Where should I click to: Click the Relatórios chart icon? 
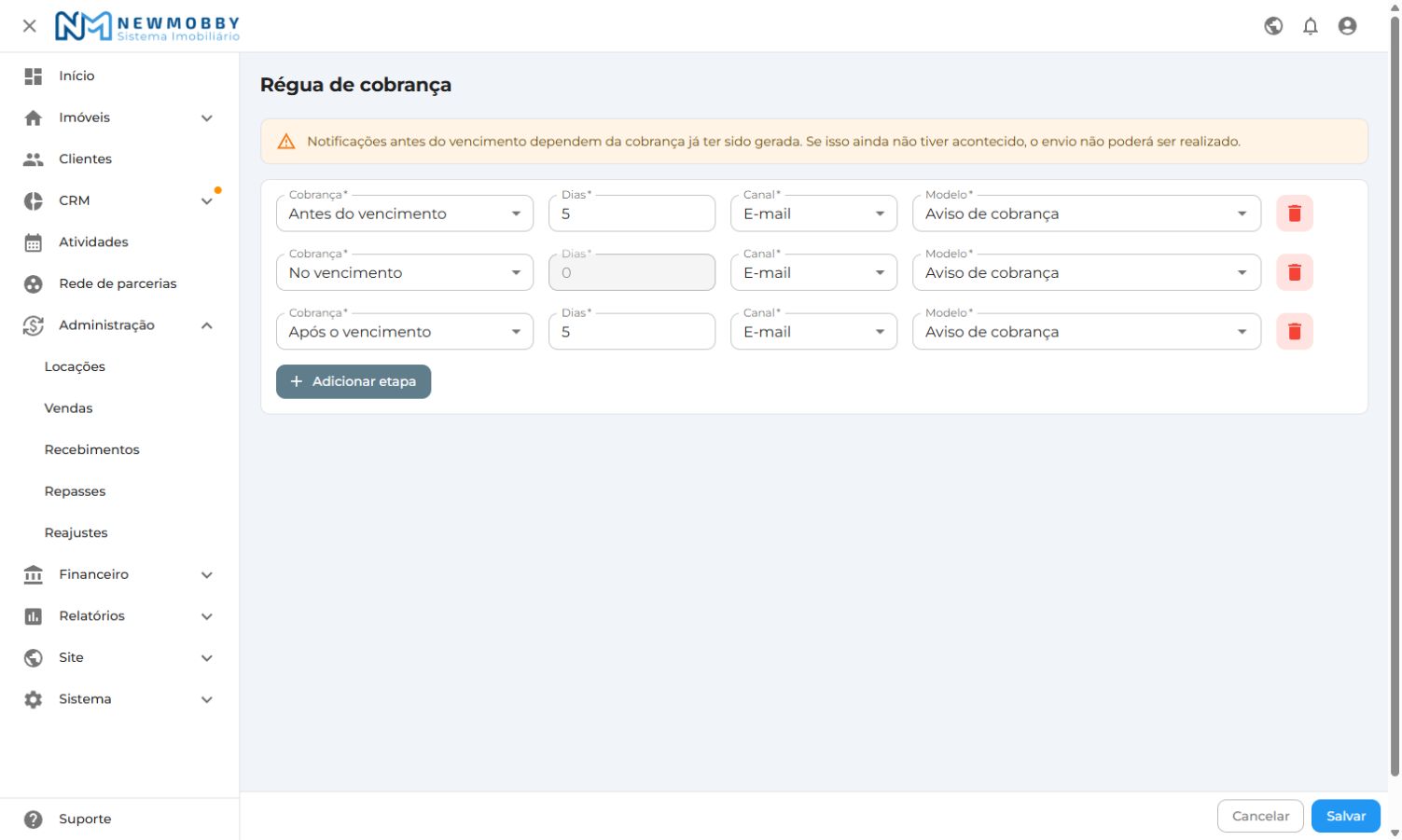point(34,616)
